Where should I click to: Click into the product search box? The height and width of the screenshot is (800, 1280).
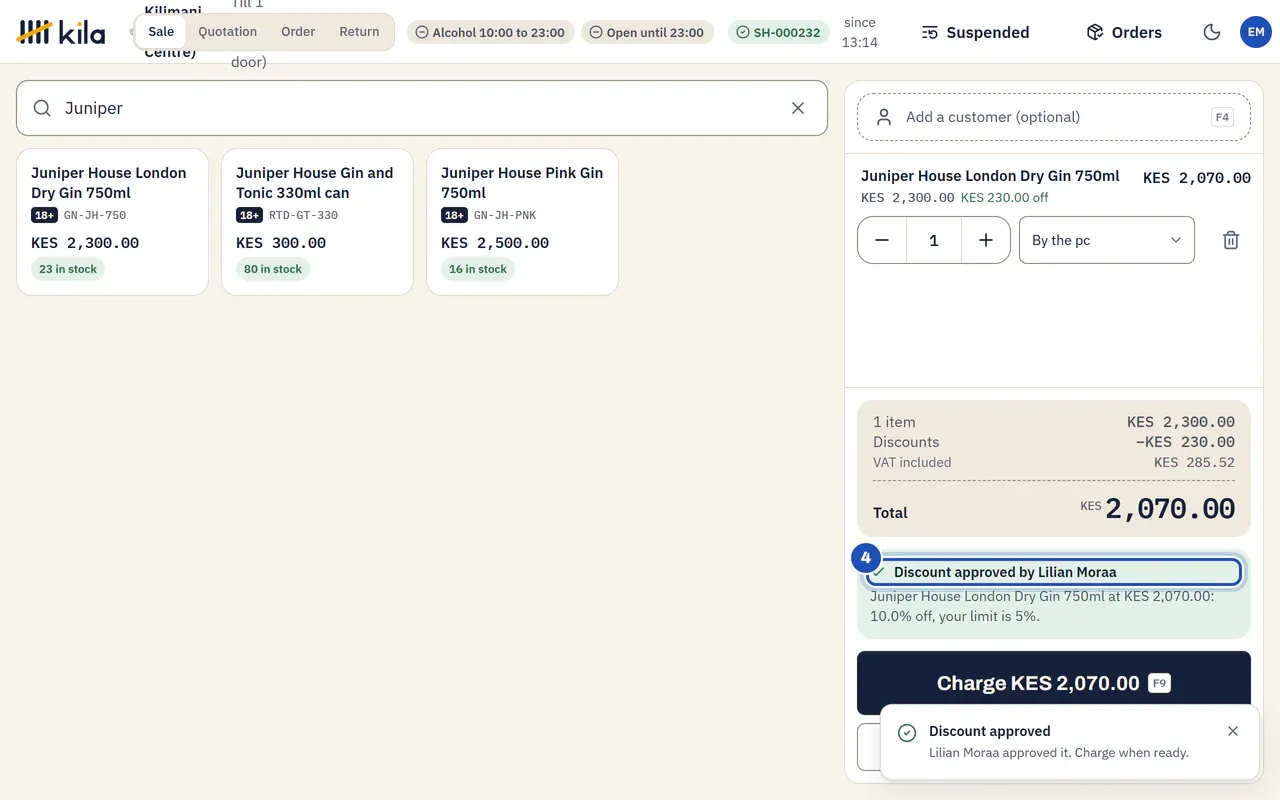pos(422,108)
